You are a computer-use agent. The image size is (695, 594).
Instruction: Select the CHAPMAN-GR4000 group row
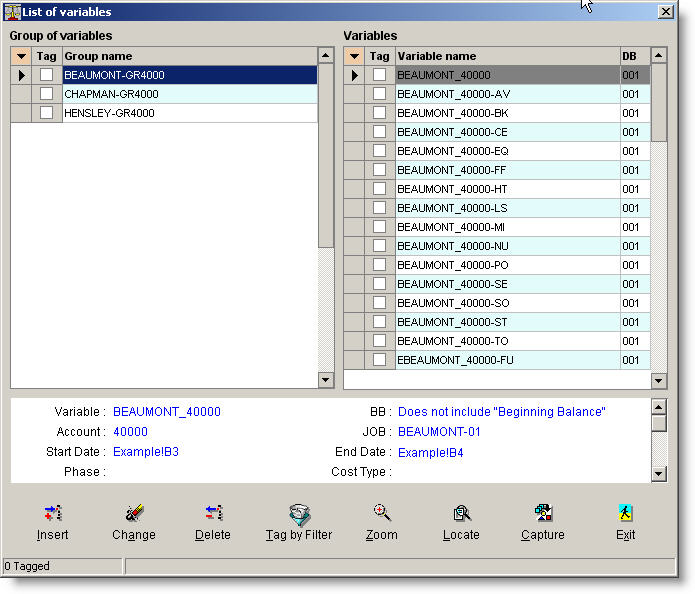(190, 94)
